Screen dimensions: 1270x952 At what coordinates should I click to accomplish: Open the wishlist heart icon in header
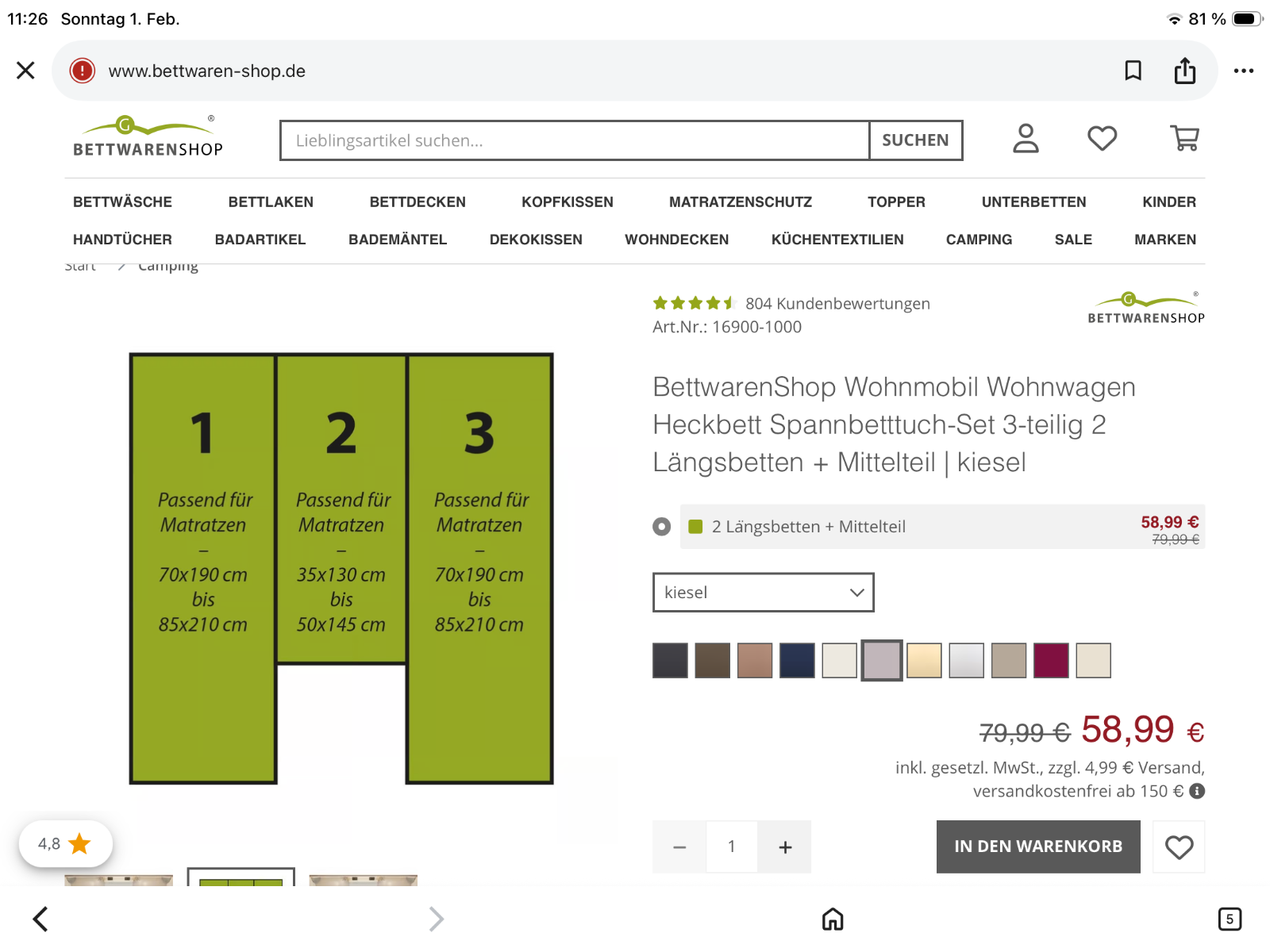(1103, 139)
